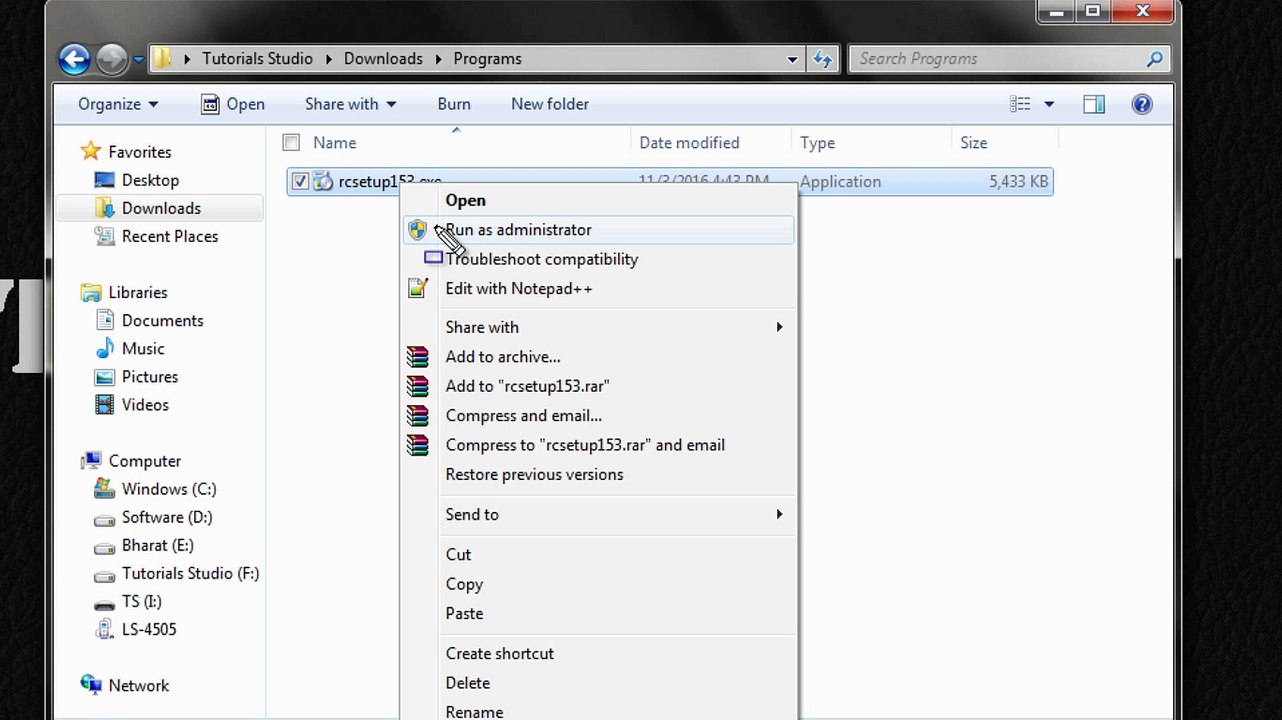The height and width of the screenshot is (720, 1282).
Task: Click the Change your view icon
Action: (1020, 104)
